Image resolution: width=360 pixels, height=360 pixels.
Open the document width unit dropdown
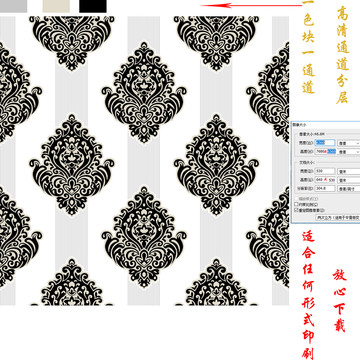(x=349, y=171)
